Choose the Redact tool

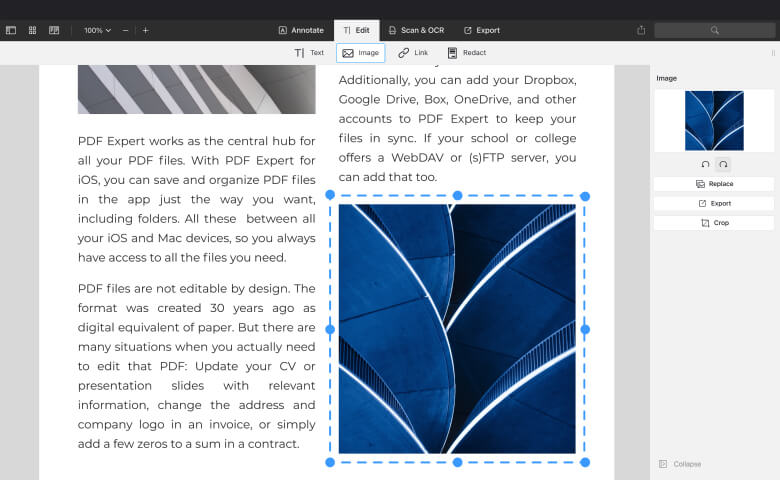pyautogui.click(x=466, y=52)
